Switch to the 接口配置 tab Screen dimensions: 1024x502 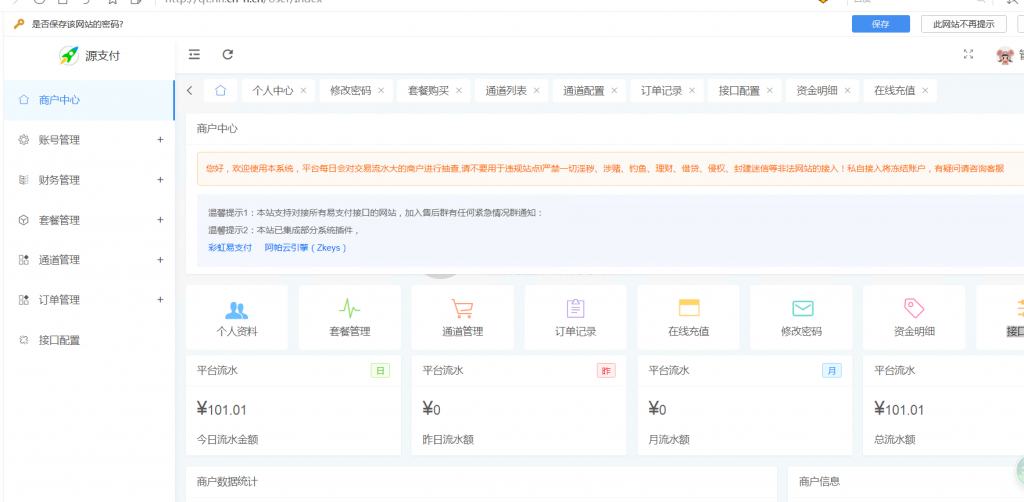739,91
